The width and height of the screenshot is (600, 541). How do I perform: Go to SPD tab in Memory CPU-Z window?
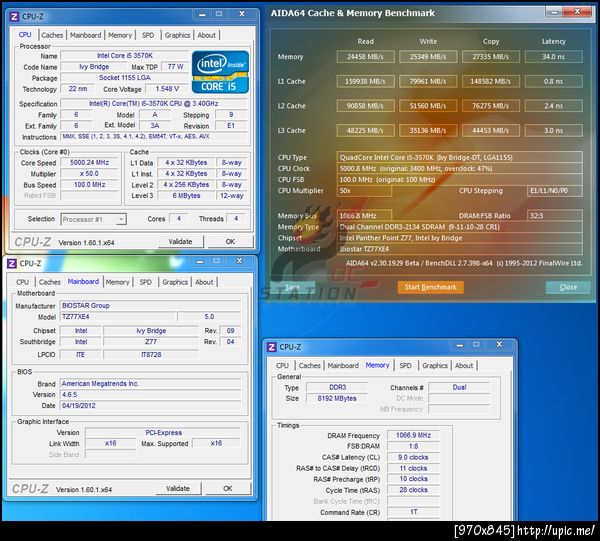click(x=405, y=365)
